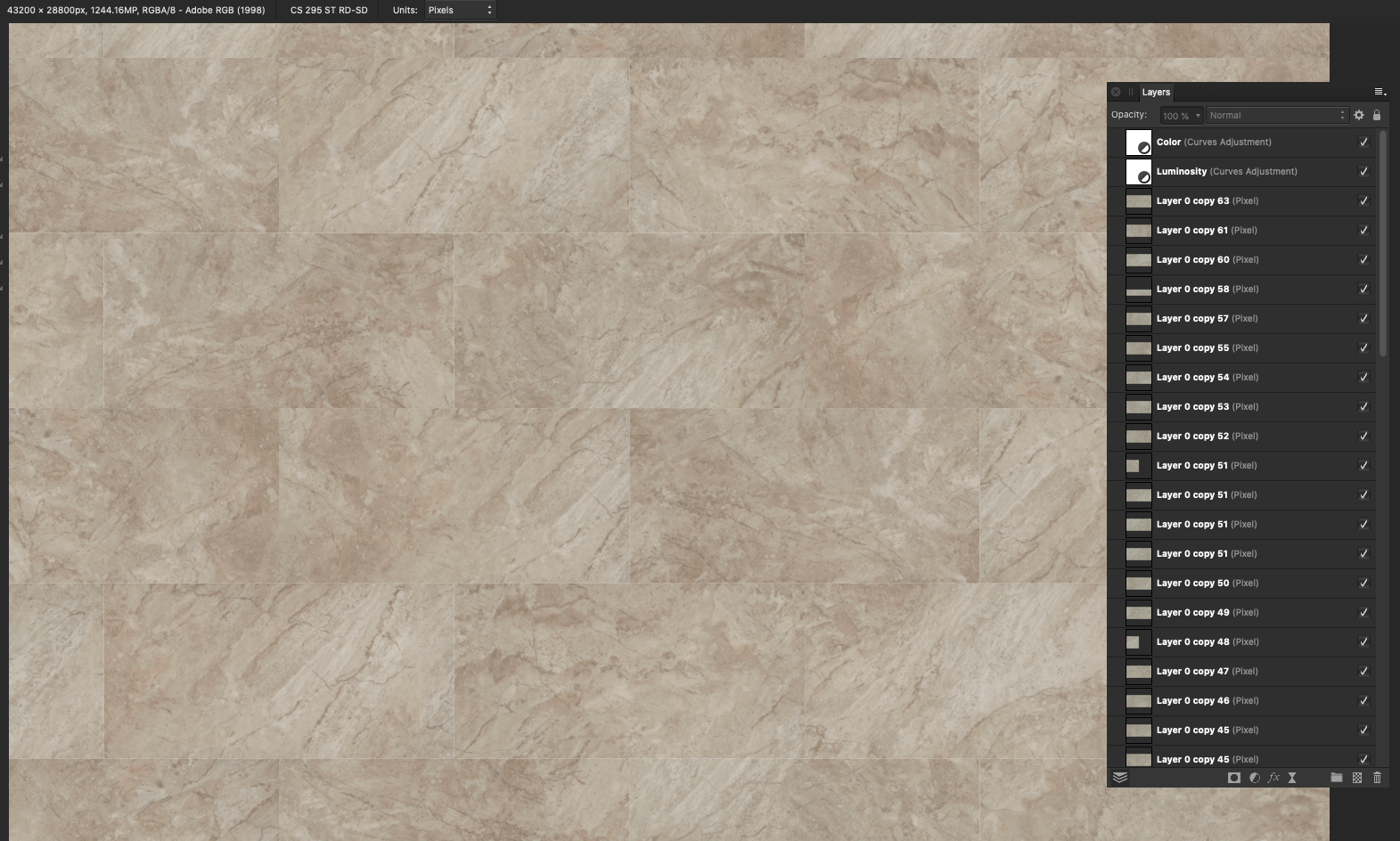Toggle visibility of Layer 0 copy 60

point(1363,260)
